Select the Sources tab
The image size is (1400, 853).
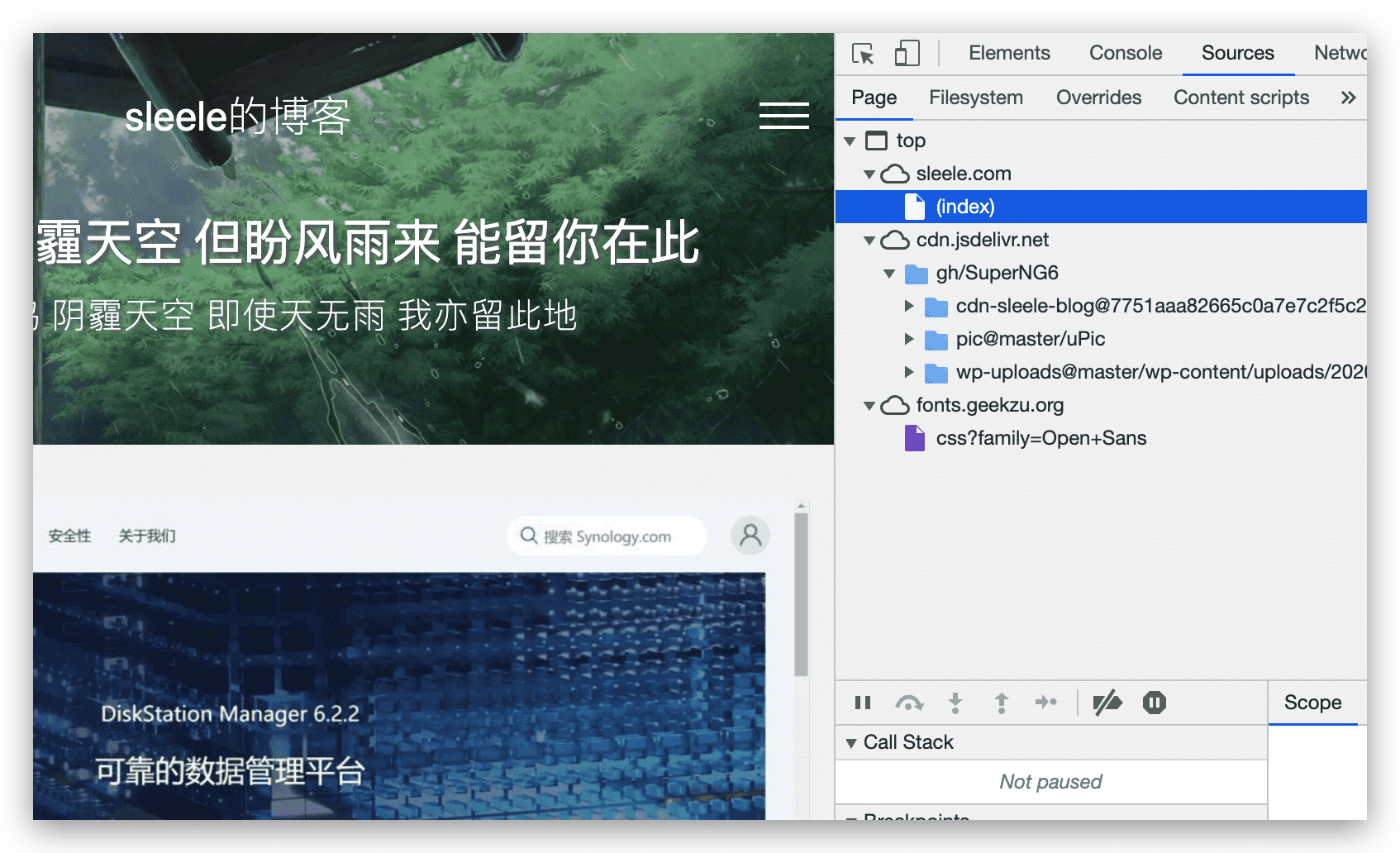1237,53
